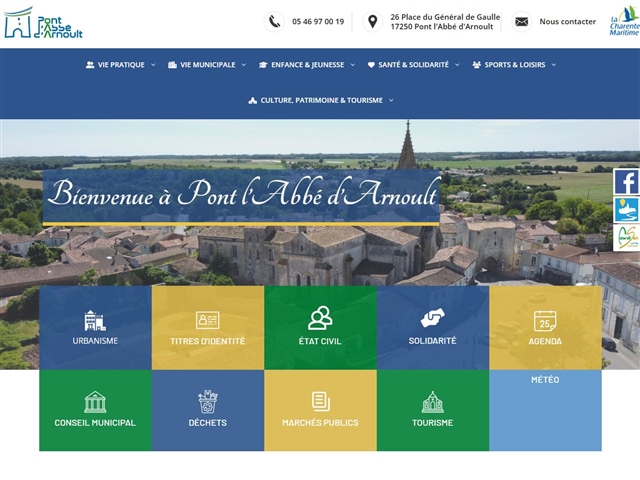Click the envelope contact icon
This screenshot has height=480, width=640.
click(x=521, y=21)
